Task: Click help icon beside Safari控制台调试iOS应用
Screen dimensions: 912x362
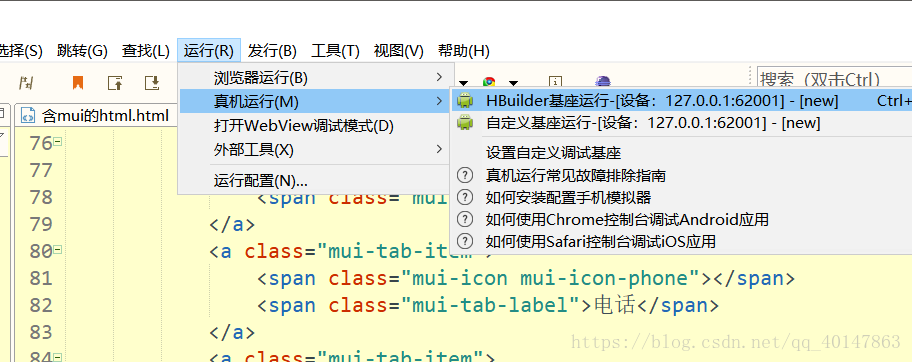Action: tap(465, 241)
